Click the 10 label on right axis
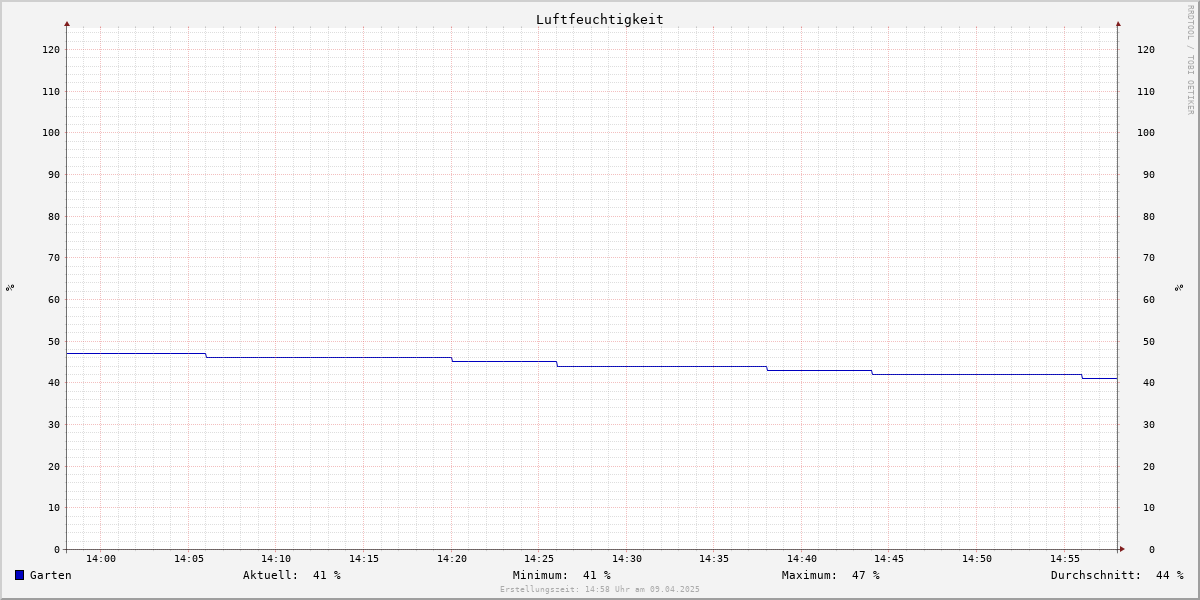The image size is (1200, 600). coord(1149,507)
